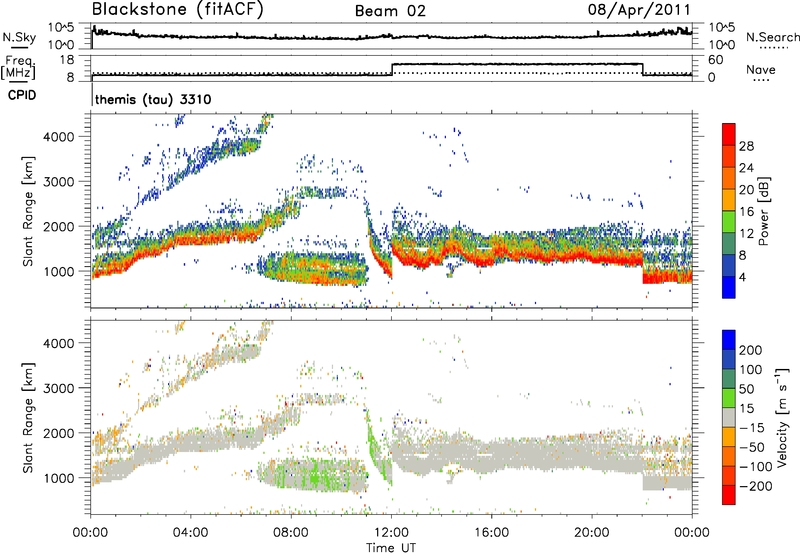The width and height of the screenshot is (800, 554).
Task: Click the "Freq. [MHz]" axis label
Action: 18,67
